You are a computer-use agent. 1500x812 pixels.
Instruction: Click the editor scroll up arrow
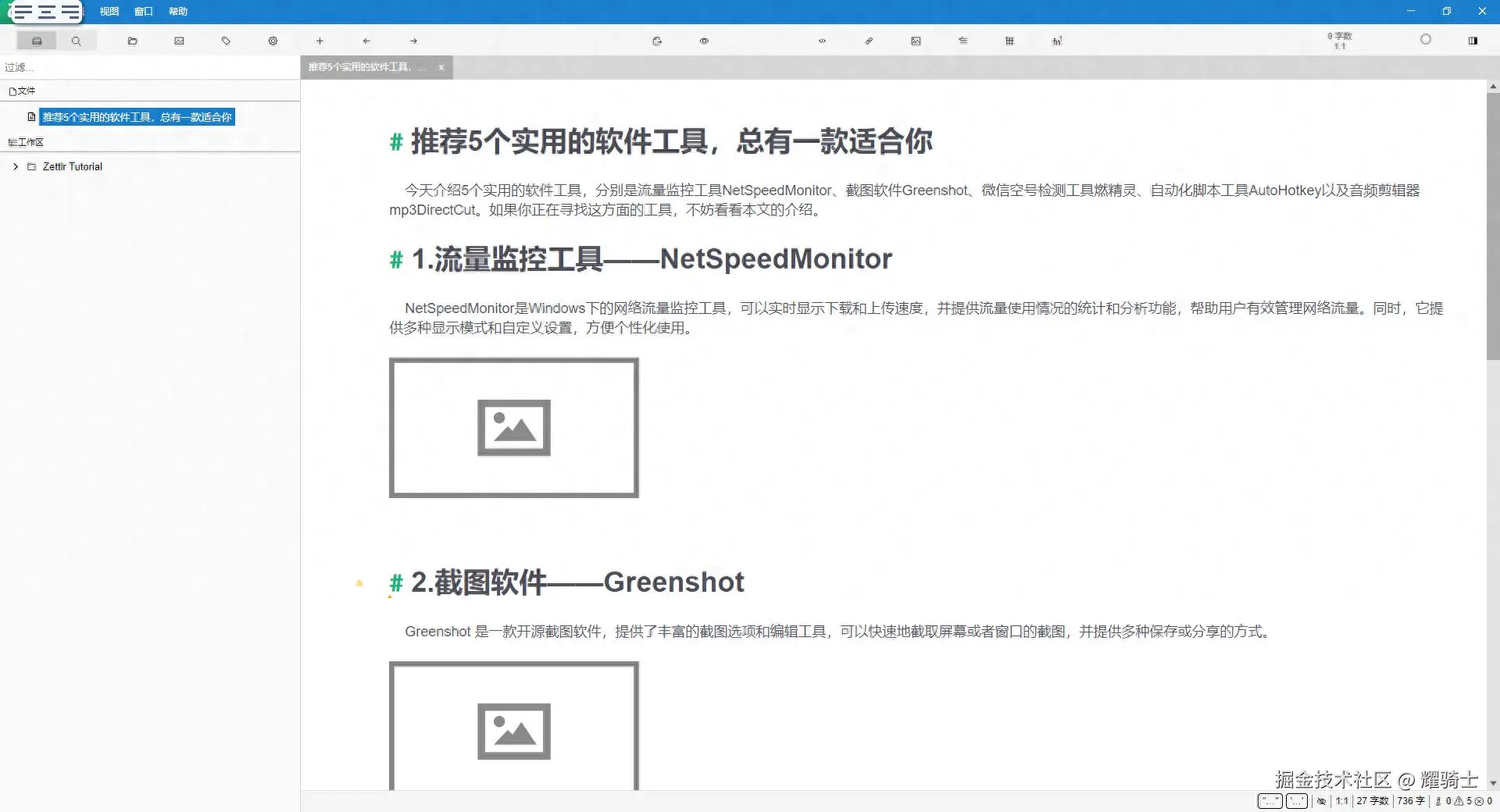point(1493,86)
